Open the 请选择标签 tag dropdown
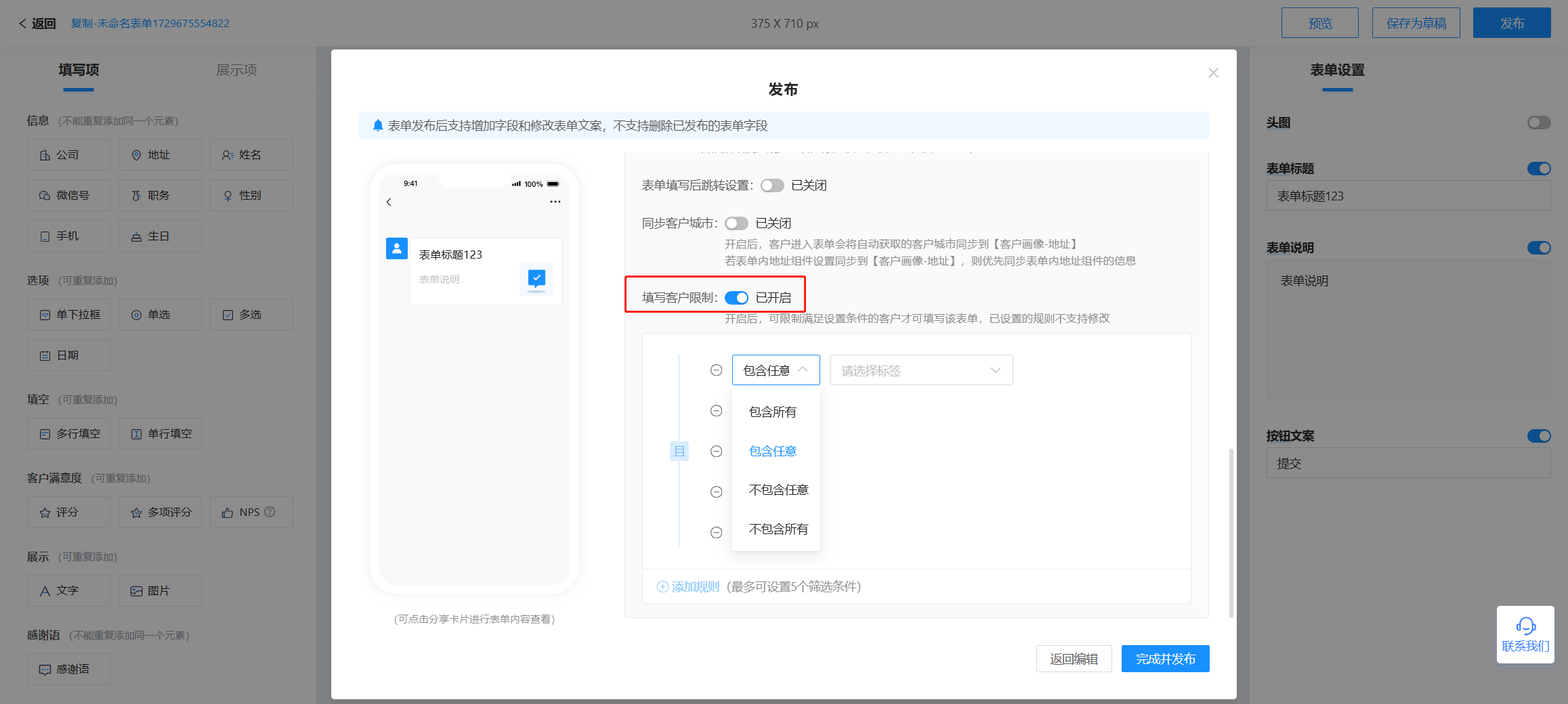1568x704 pixels. point(921,370)
